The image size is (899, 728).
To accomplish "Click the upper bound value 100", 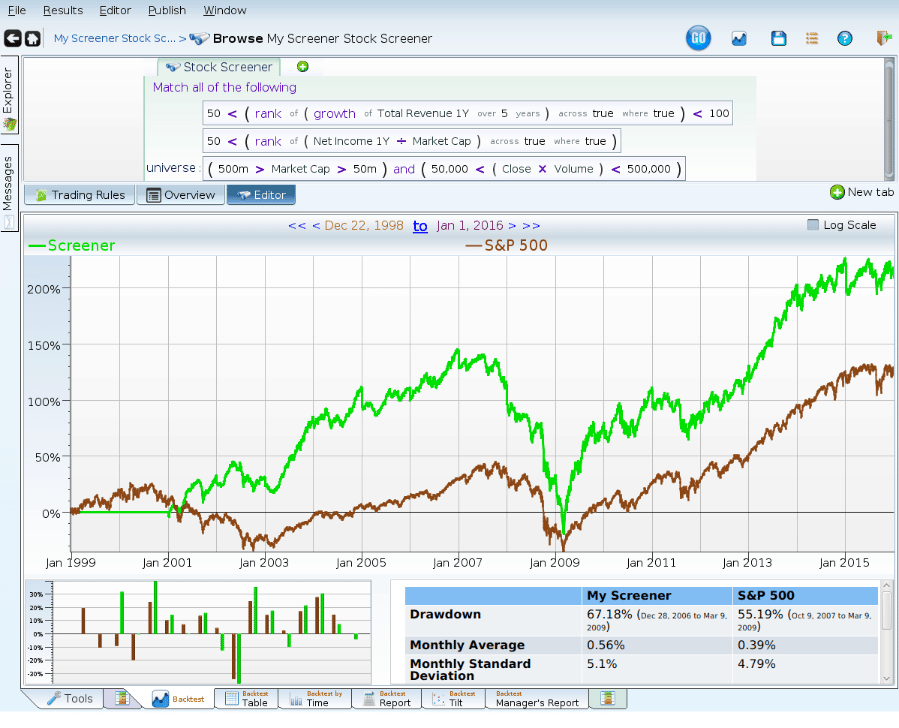I will (x=719, y=113).
